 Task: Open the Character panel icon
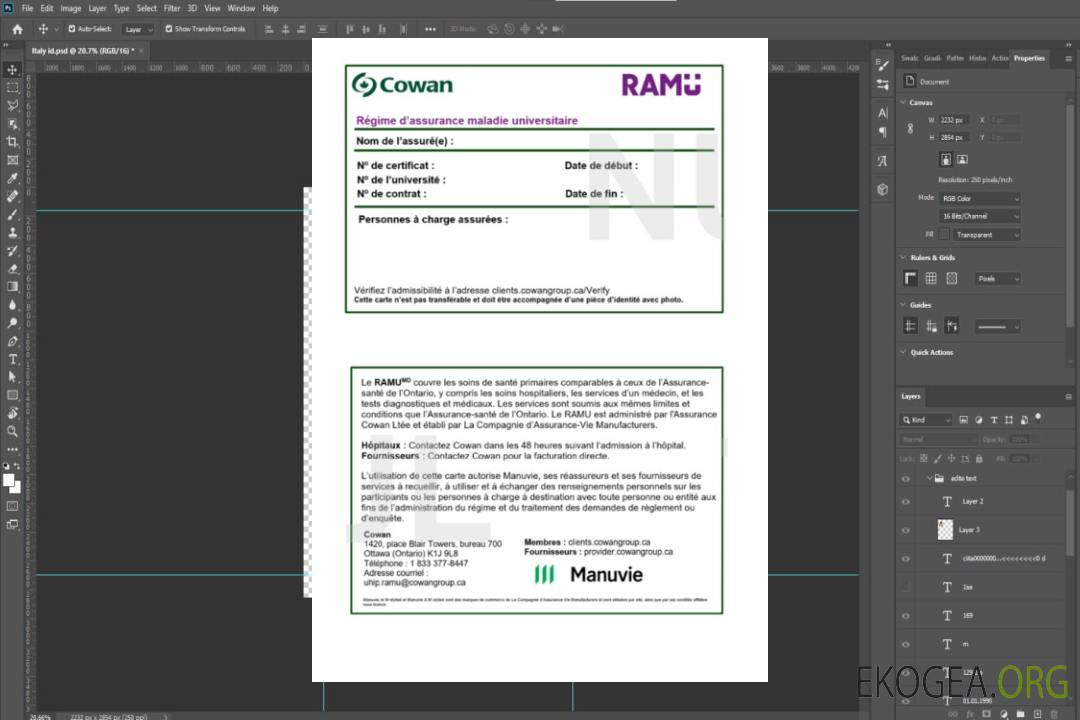(x=882, y=113)
